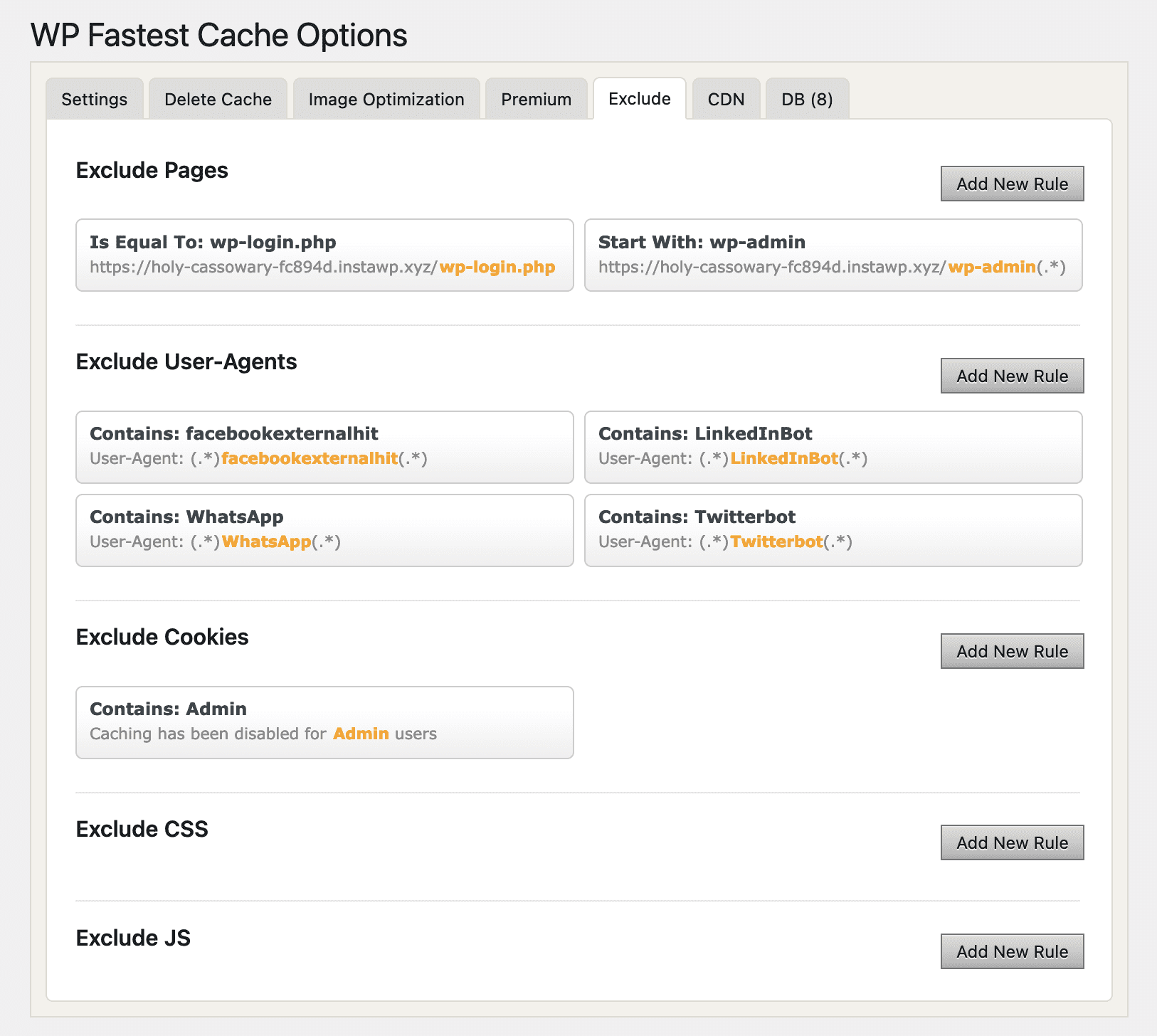Open the WhatsApp user-agent rule card

click(324, 530)
